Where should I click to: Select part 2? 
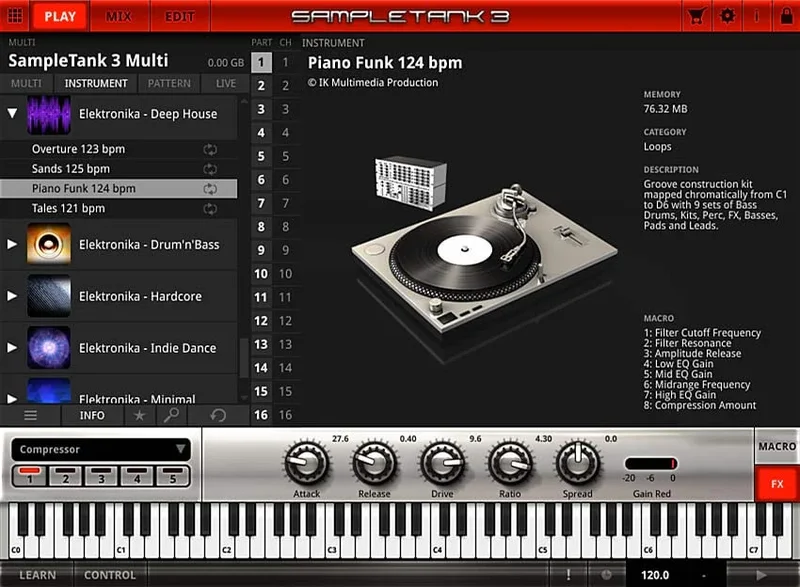(x=261, y=86)
